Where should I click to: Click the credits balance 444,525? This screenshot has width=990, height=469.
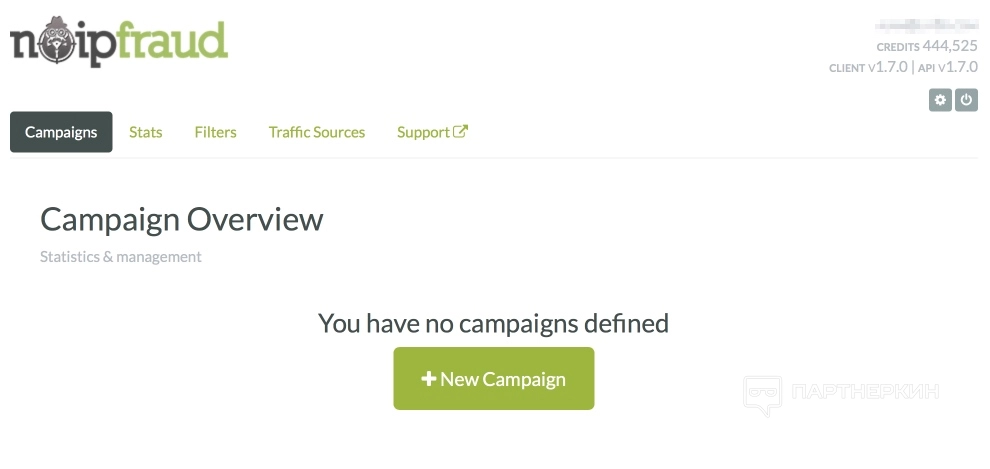tap(950, 46)
